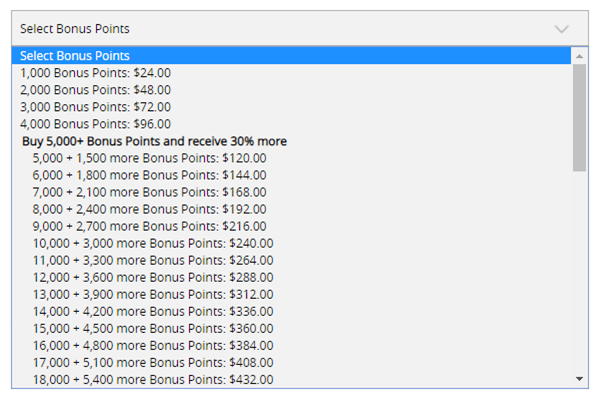The width and height of the screenshot is (598, 398).
Task: Select 12,000 + 3,600 more Bonus Points
Action: [291, 277]
